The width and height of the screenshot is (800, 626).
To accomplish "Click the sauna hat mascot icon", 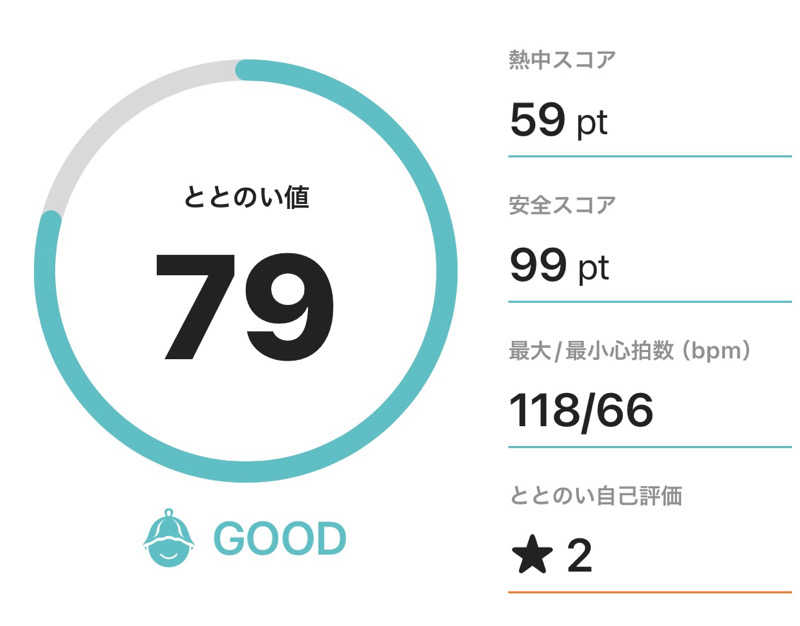I will 168,538.
